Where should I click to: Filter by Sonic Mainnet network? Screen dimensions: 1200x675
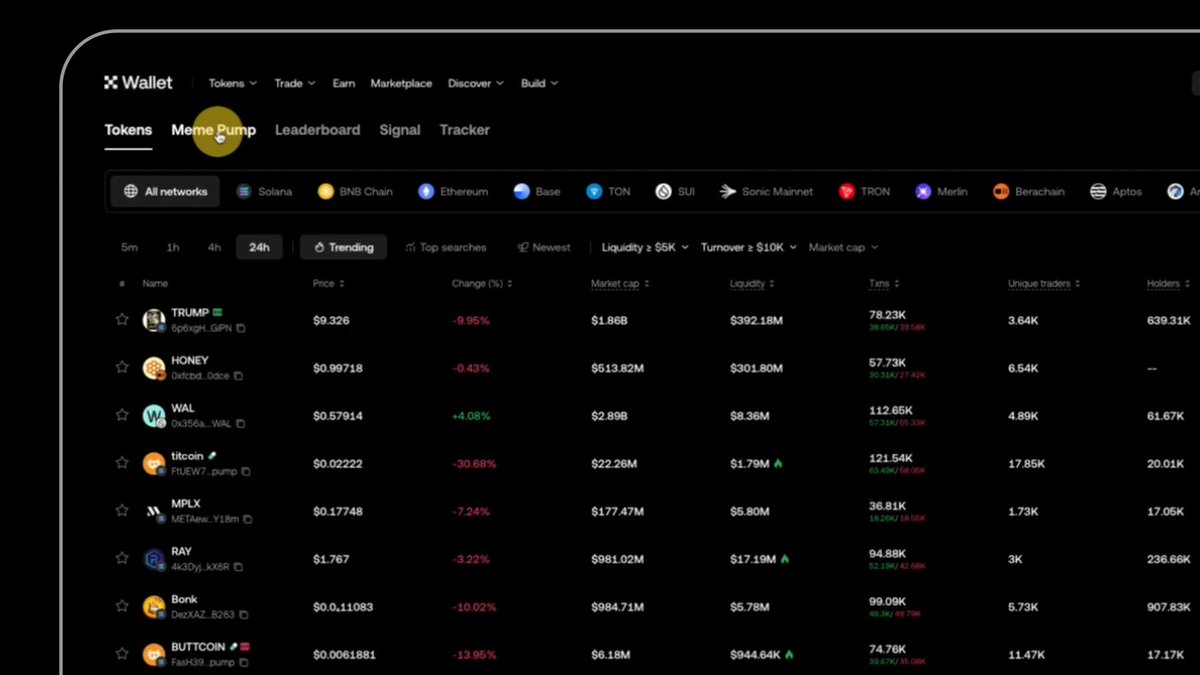[766, 191]
